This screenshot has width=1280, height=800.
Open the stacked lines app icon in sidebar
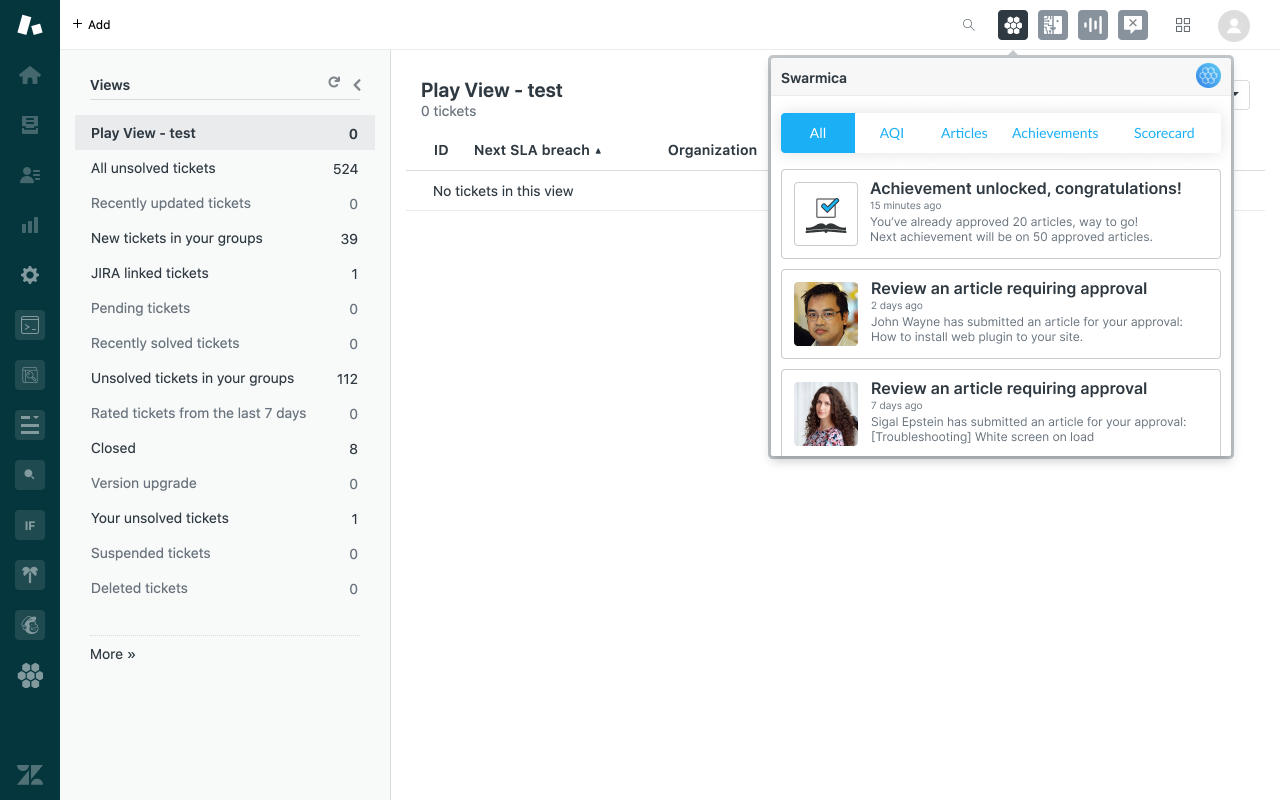[30, 425]
